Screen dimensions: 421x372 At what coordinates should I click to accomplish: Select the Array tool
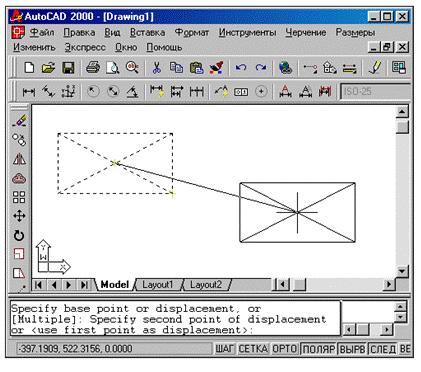tap(19, 197)
